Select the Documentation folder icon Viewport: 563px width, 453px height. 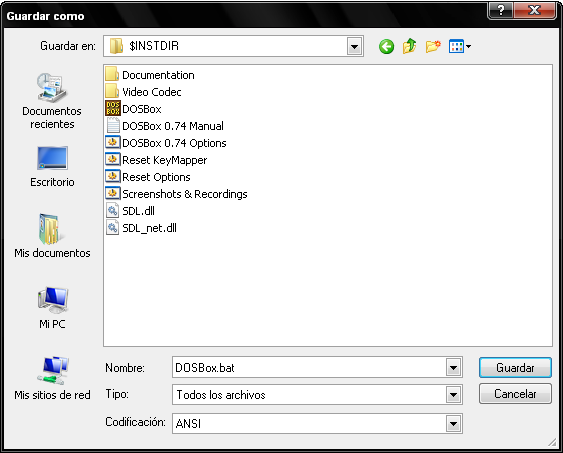(112, 74)
